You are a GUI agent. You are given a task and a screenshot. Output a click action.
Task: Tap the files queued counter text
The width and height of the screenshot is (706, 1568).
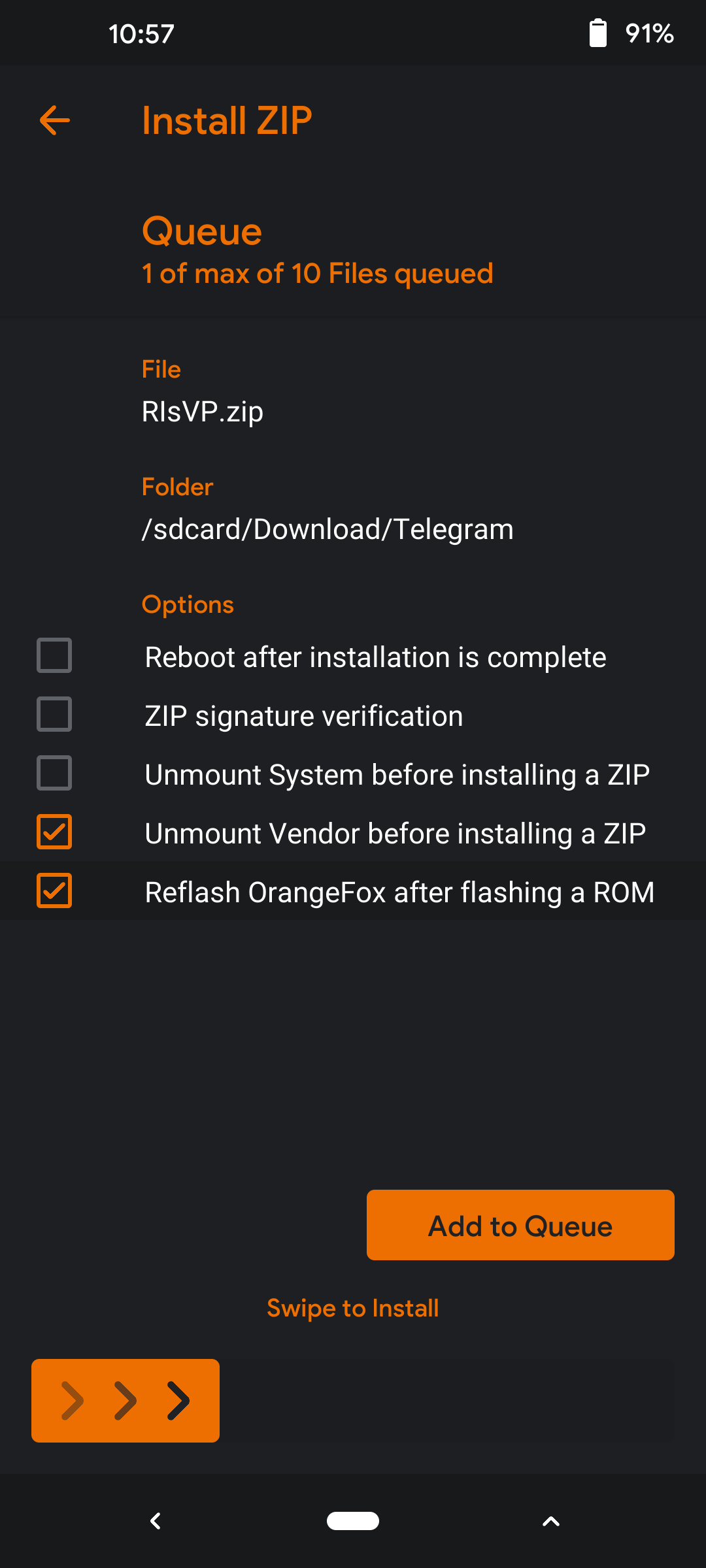pyautogui.click(x=317, y=274)
